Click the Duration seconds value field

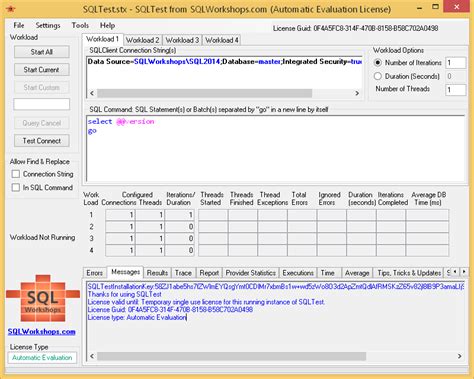click(x=455, y=76)
